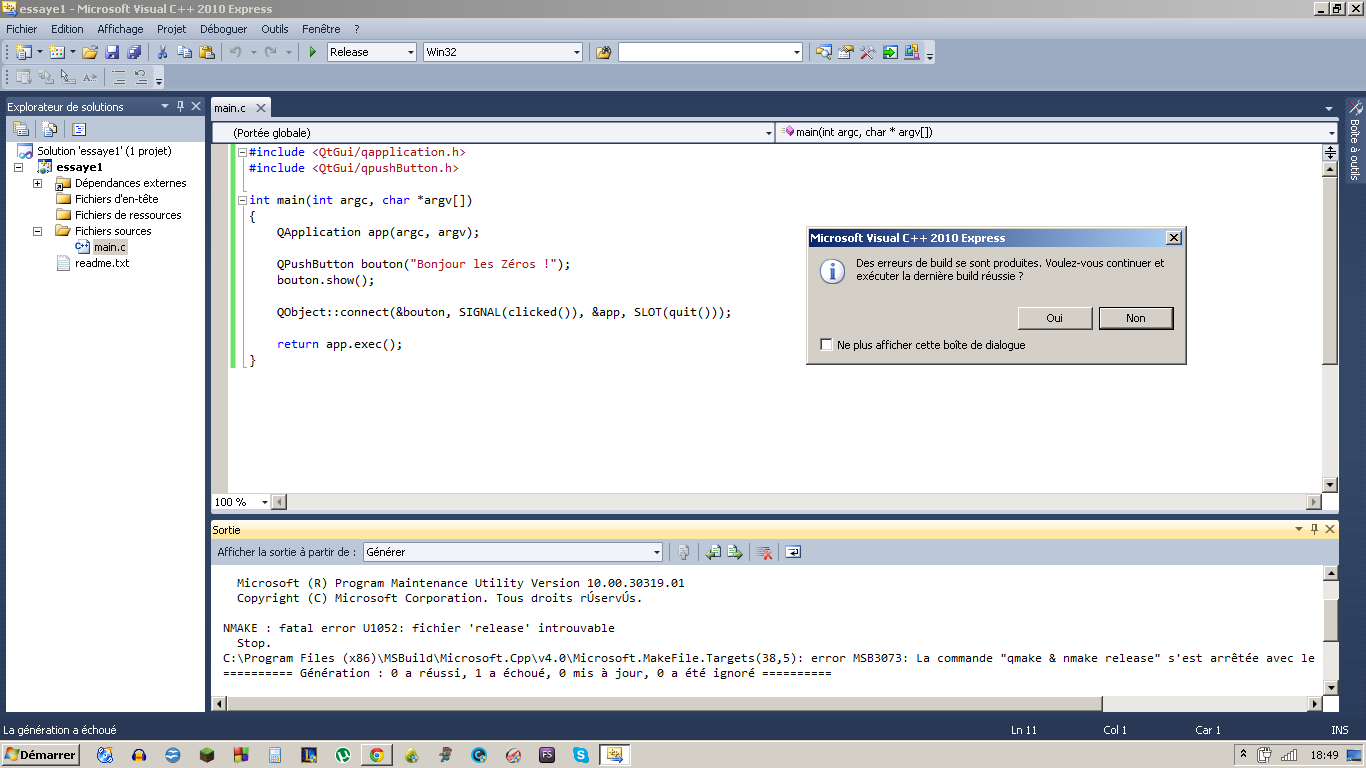Open the Solution Explorer toolbar icon

[824, 52]
